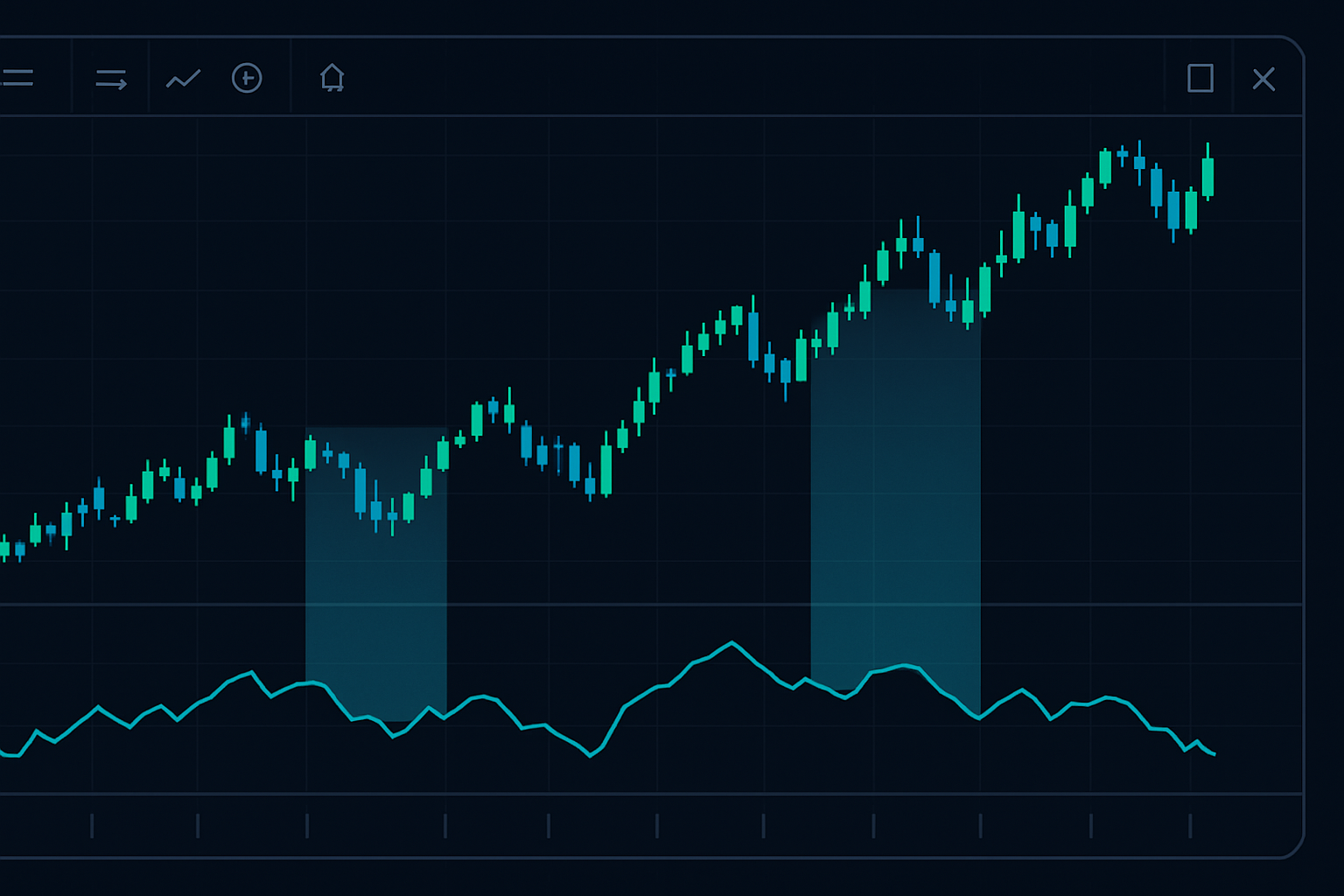Click the divider between chart and indicator panels
Viewport: 1344px width, 896px height.
612,605
